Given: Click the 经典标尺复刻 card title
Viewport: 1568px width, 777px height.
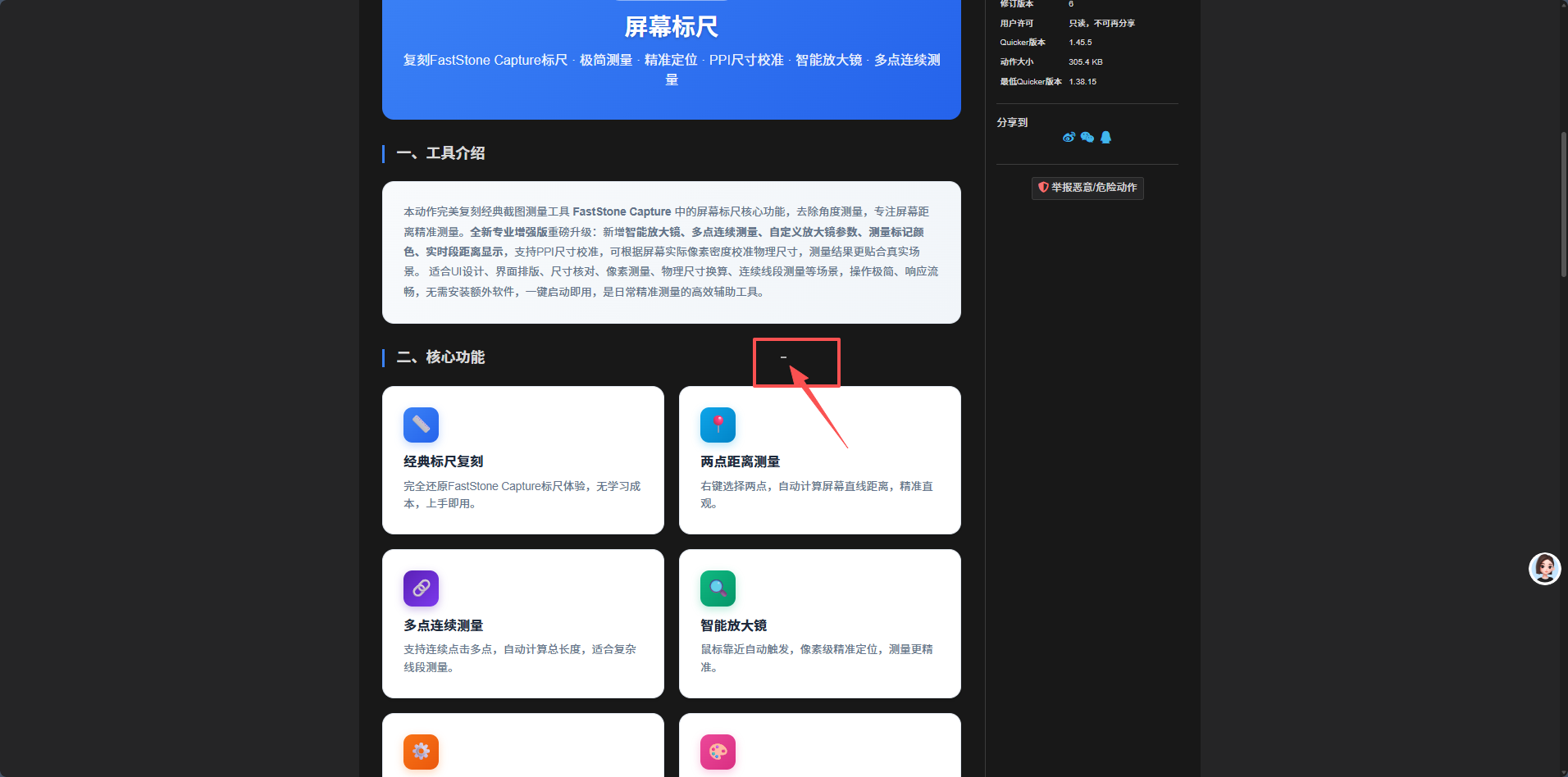Looking at the screenshot, I should [x=444, y=461].
